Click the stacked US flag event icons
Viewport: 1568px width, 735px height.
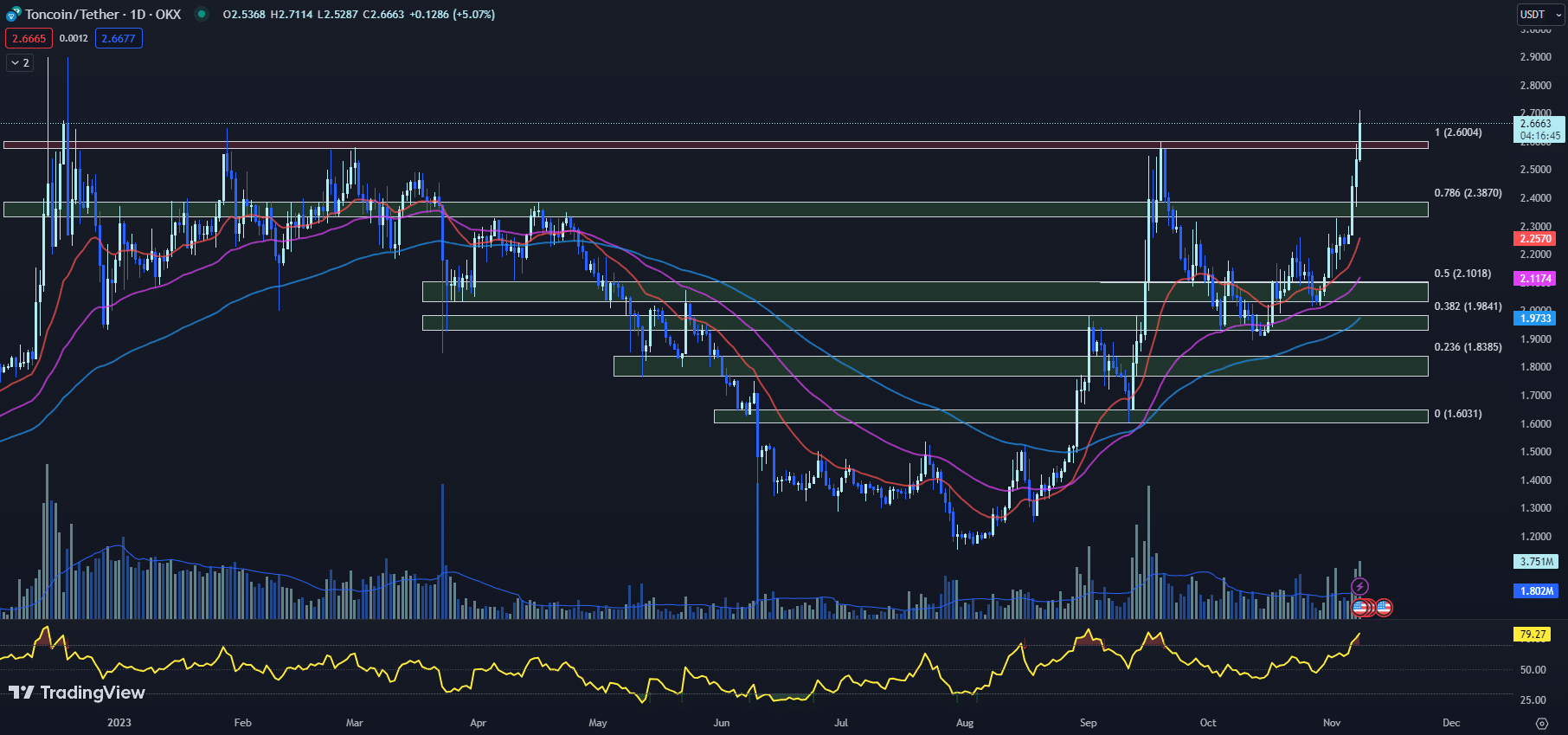pos(1362,608)
